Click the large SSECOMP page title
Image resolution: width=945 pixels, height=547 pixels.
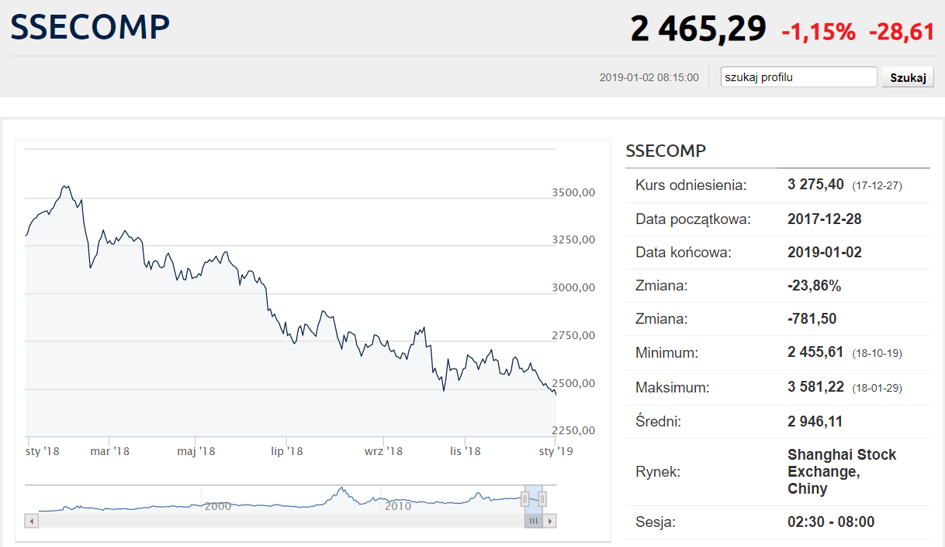click(x=90, y=27)
